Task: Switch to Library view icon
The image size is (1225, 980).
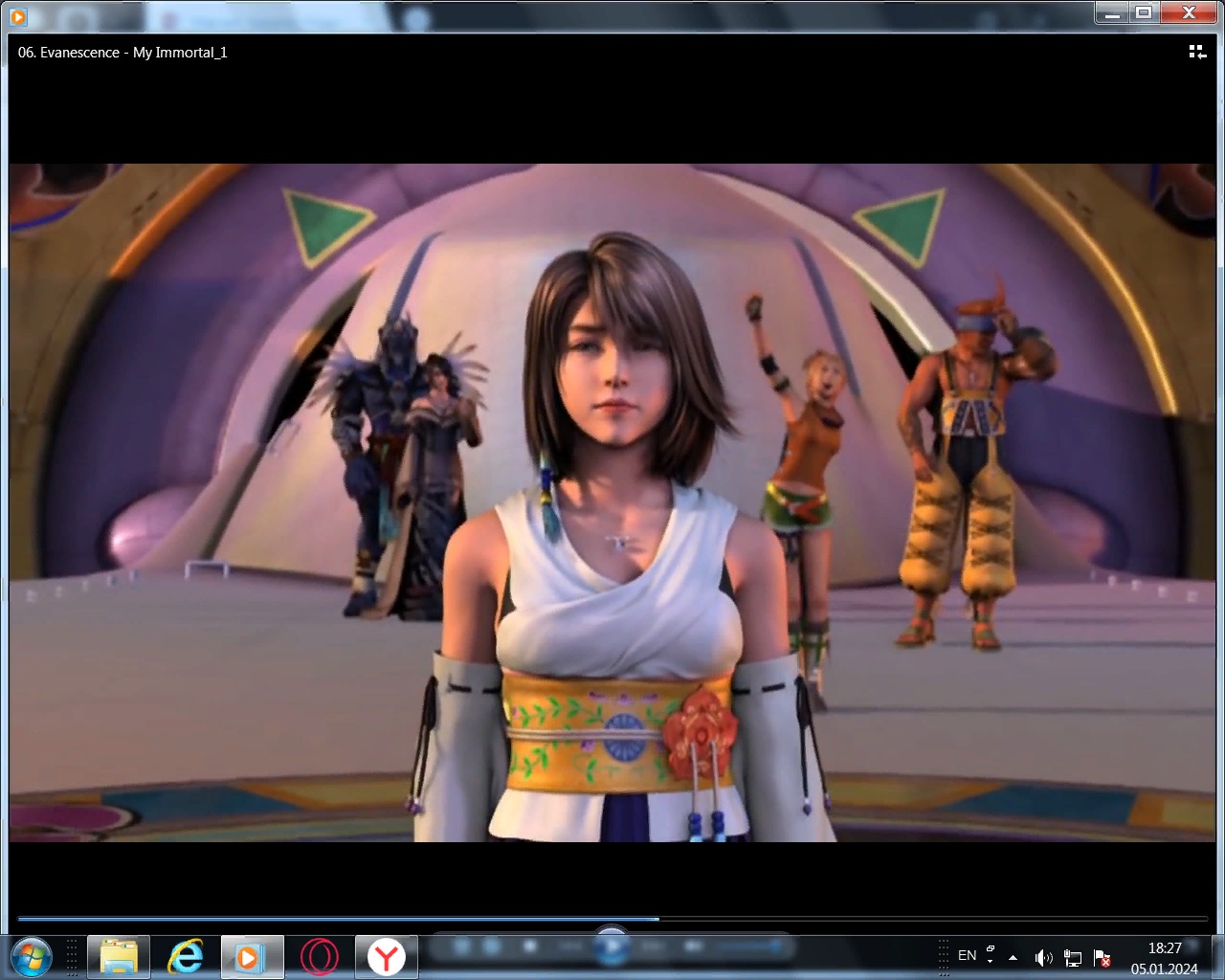Action: [x=1197, y=52]
